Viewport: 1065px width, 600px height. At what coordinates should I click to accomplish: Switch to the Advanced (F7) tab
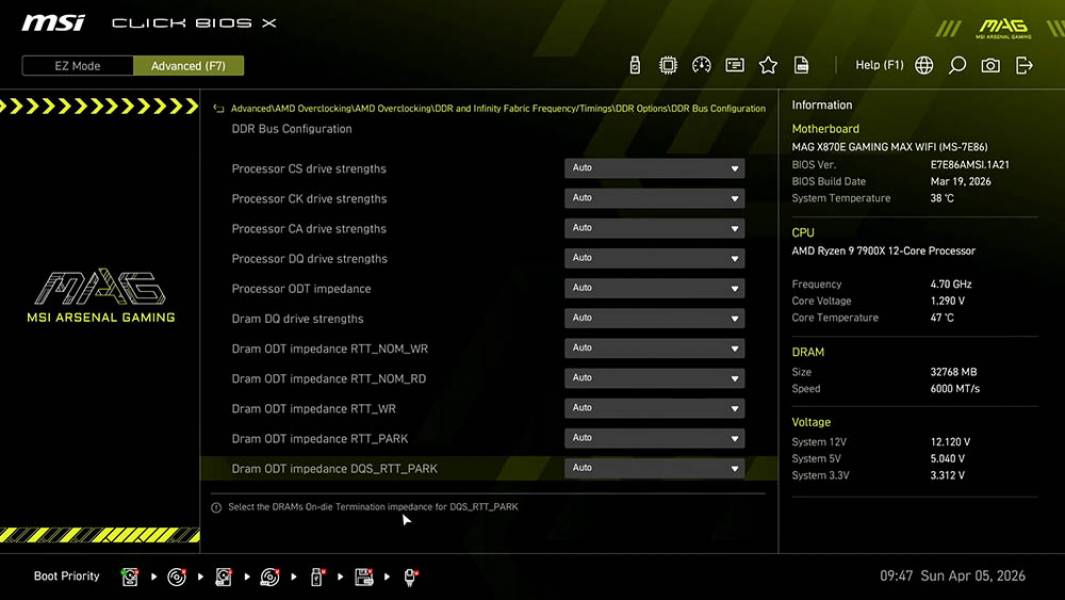pyautogui.click(x=189, y=65)
